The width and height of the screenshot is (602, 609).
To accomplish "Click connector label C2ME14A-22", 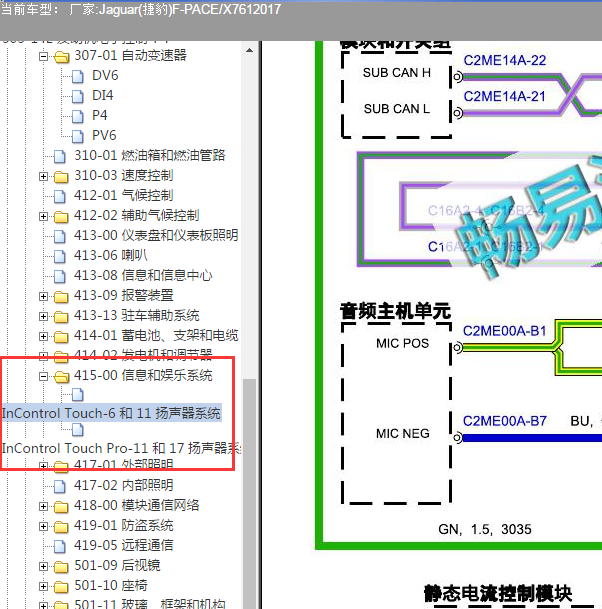I will pyautogui.click(x=505, y=60).
